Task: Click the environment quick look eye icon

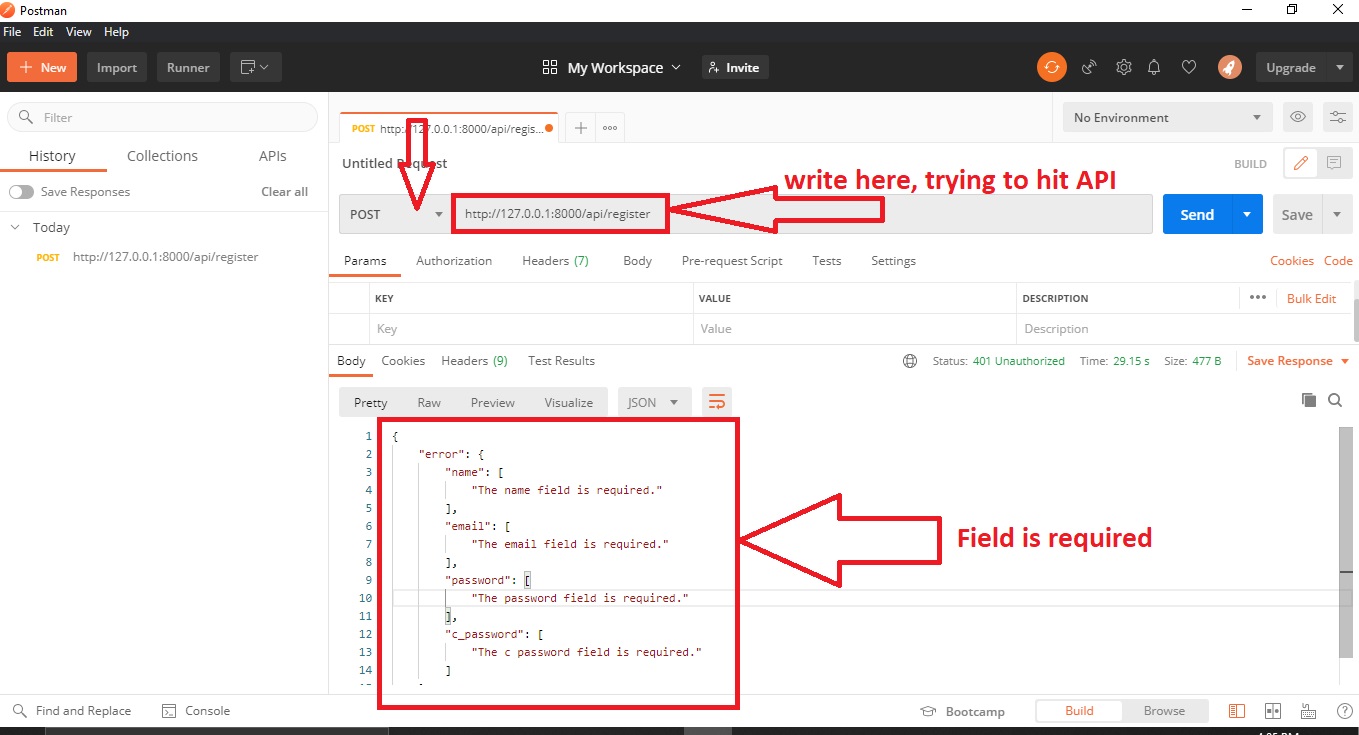Action: pos(1298,117)
